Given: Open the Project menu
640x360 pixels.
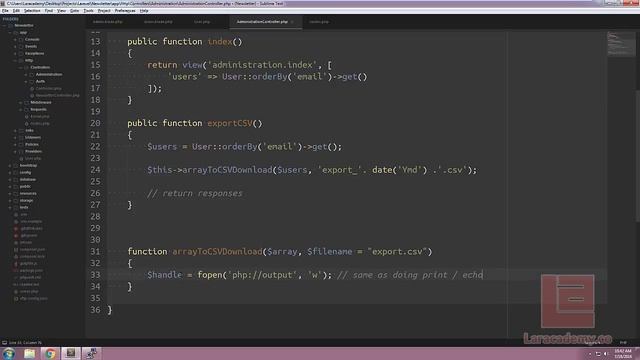Looking at the screenshot, I should click(x=104, y=11).
